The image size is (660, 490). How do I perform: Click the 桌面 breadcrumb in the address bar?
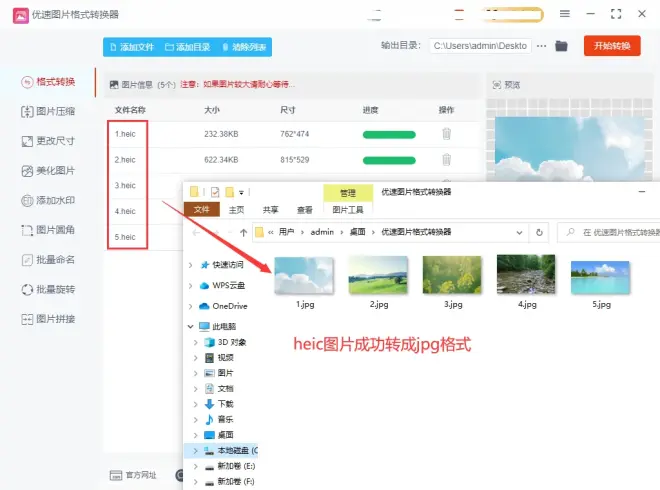coord(358,232)
